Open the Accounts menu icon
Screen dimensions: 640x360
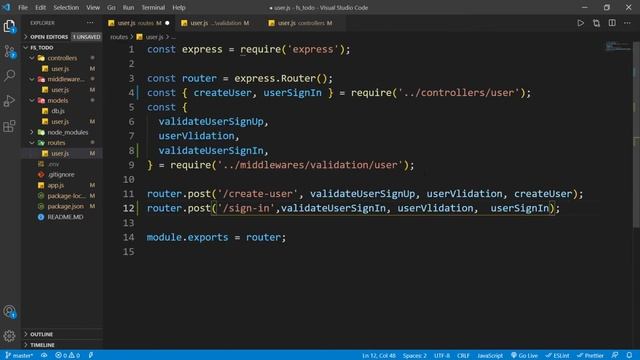tap(9, 312)
